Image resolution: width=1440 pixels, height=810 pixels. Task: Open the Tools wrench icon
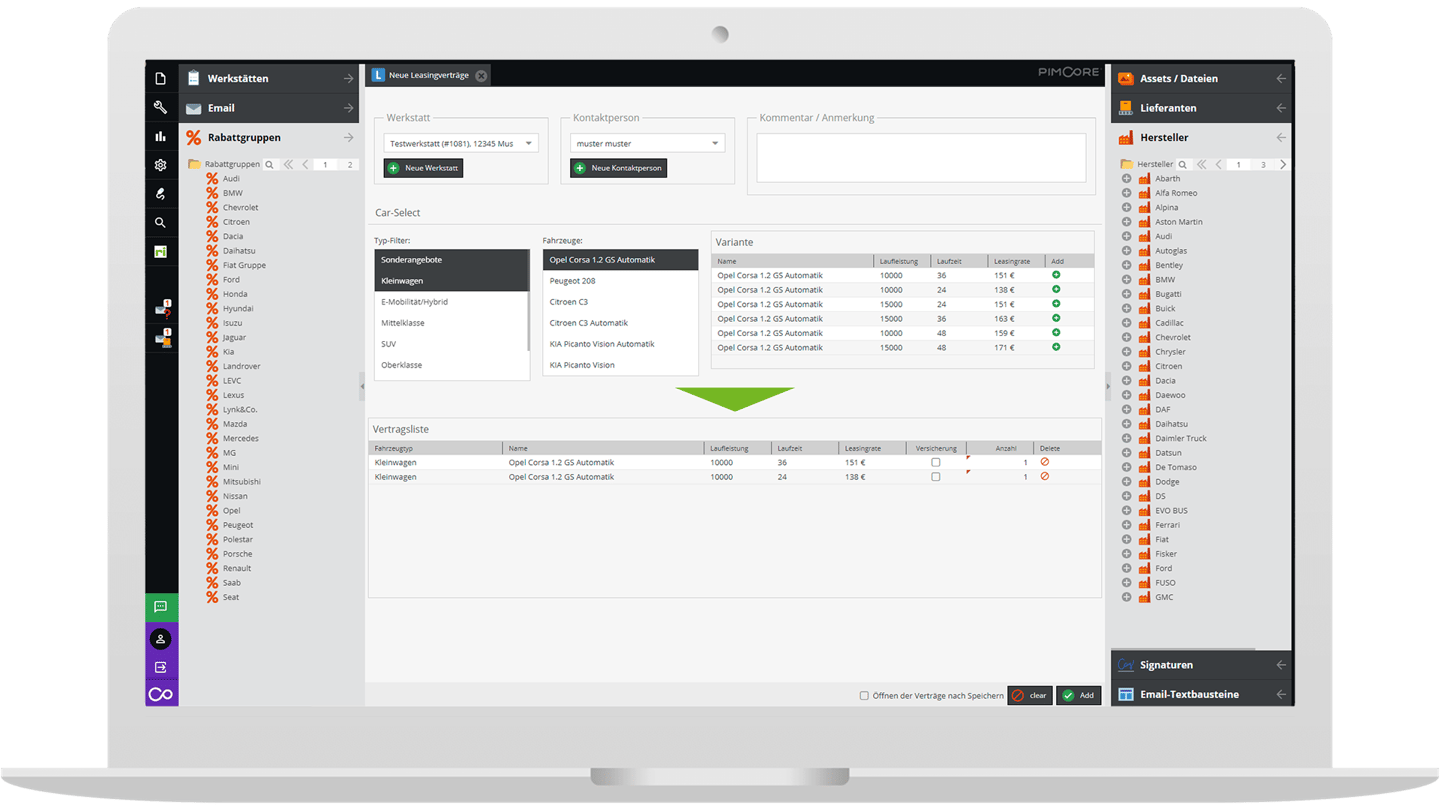(x=160, y=107)
